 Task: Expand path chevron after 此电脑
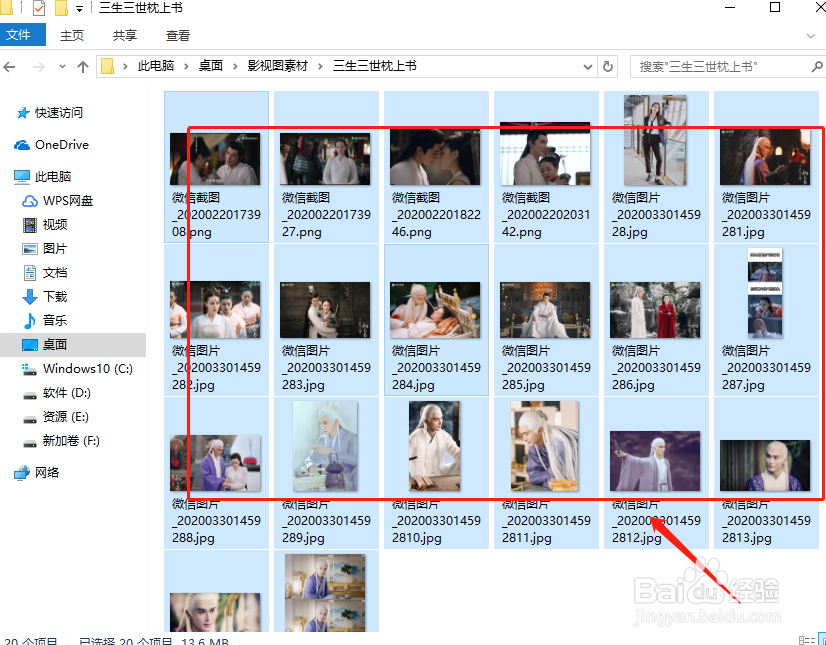186,66
